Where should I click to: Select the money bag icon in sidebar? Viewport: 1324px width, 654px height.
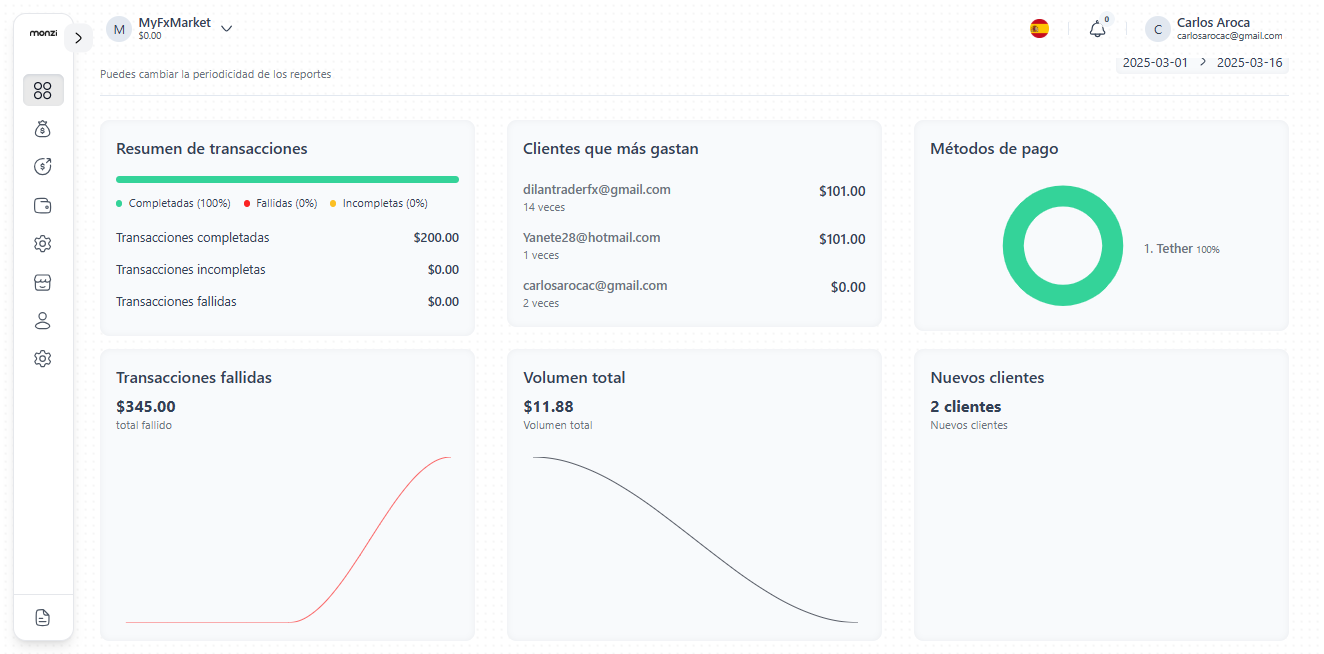pos(42,128)
